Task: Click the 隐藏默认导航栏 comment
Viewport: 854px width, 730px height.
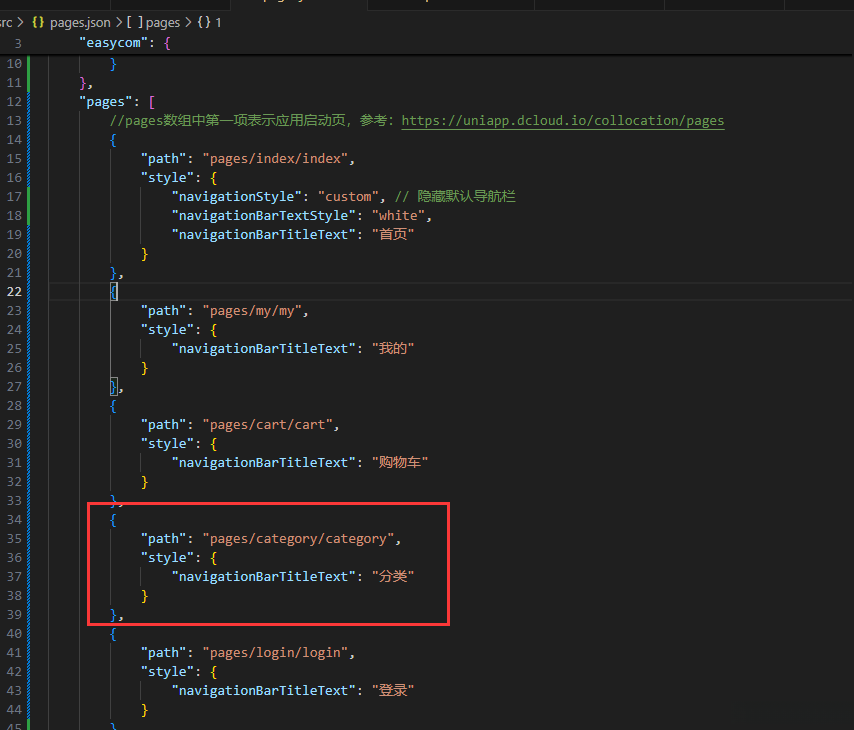Action: 455,196
